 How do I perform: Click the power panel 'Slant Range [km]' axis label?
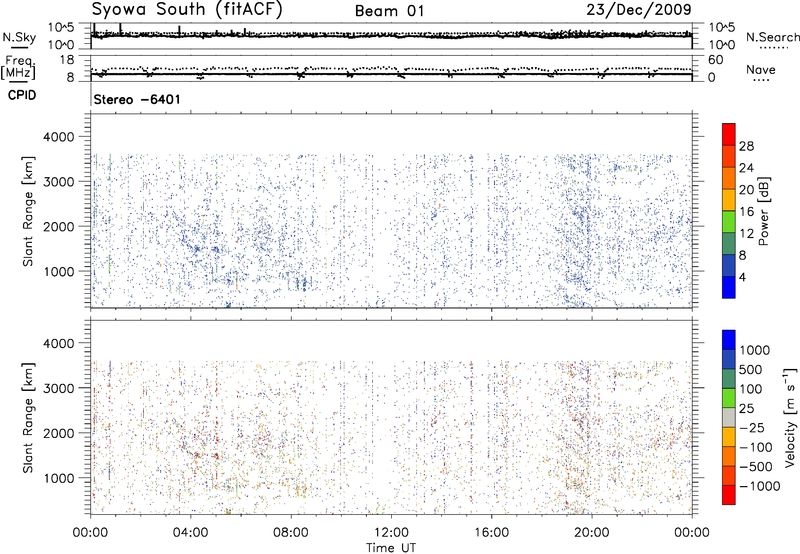[28, 211]
